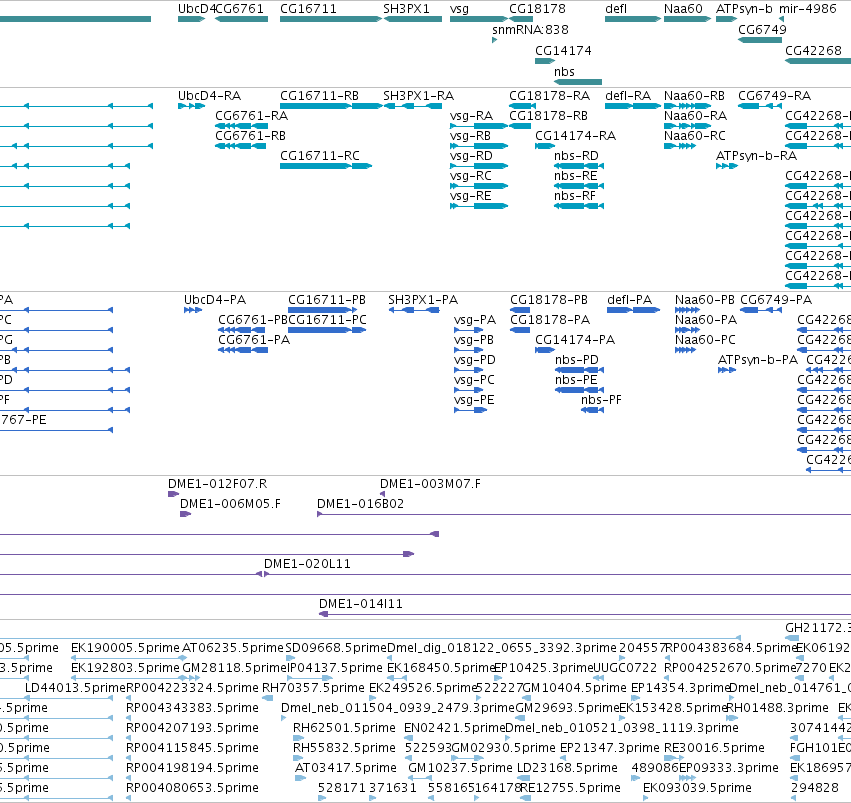
Task: Select the CG14174 gene label
Action: point(563,50)
